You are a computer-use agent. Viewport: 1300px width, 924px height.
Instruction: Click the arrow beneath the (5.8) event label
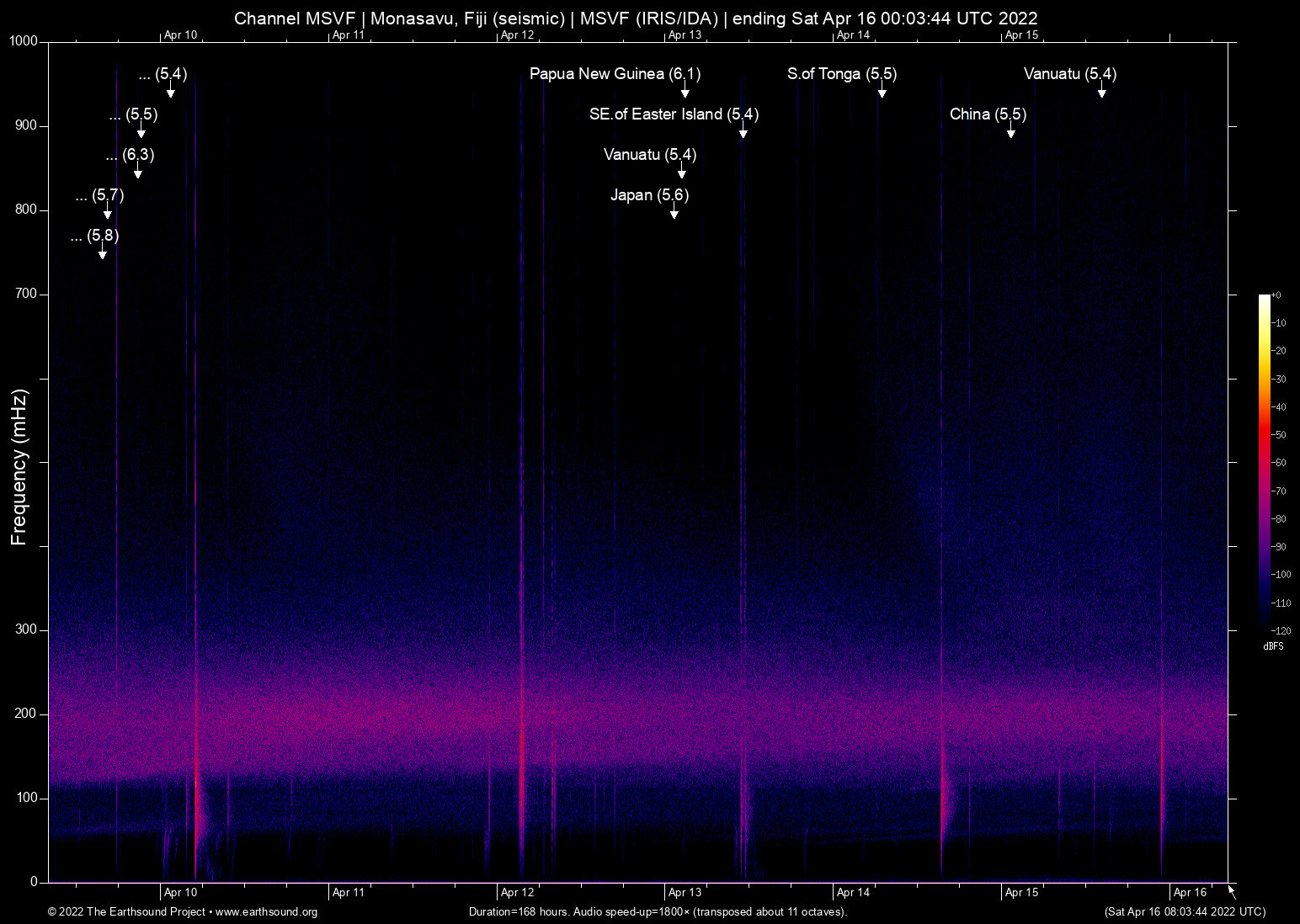pyautogui.click(x=103, y=252)
